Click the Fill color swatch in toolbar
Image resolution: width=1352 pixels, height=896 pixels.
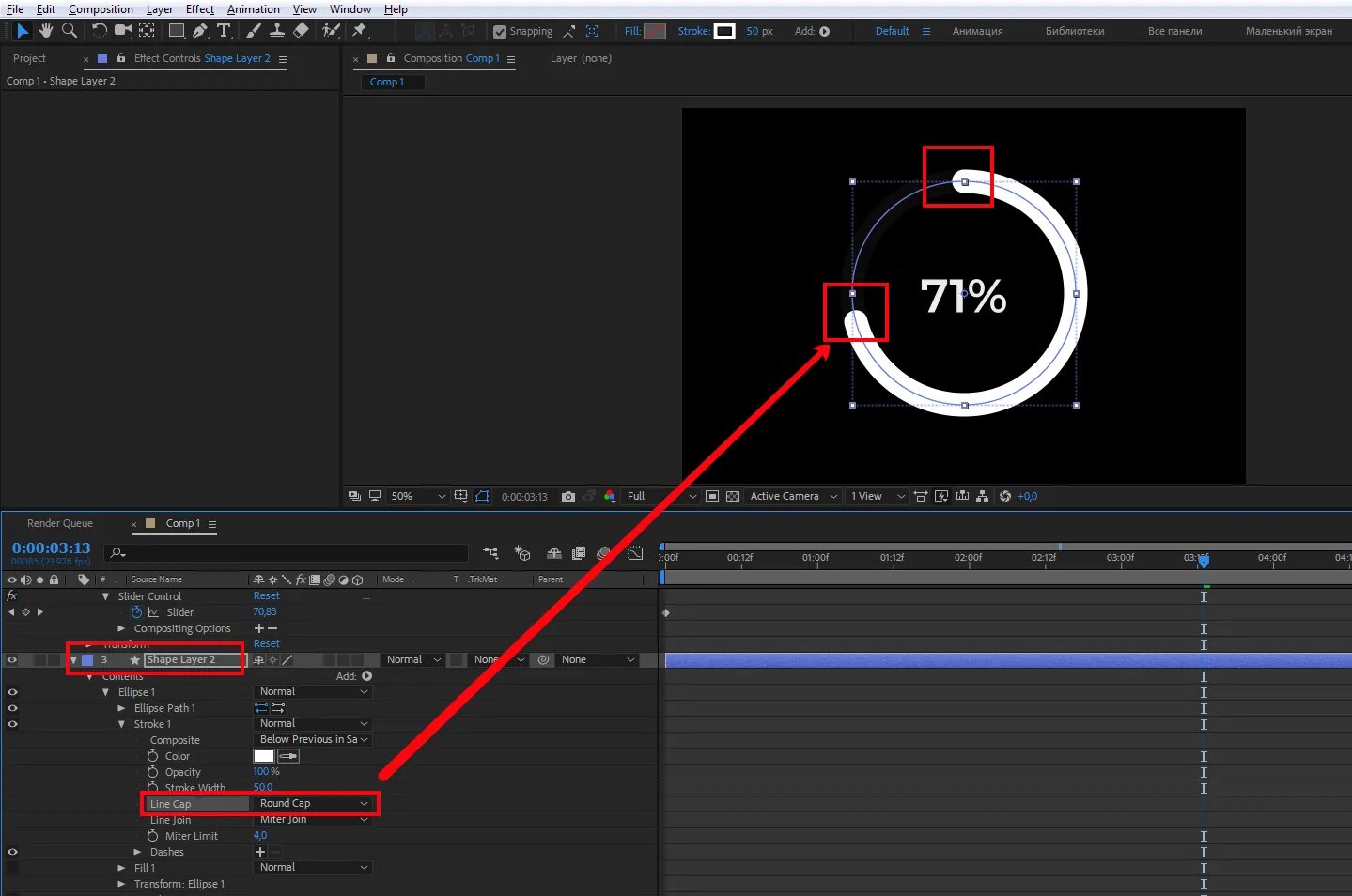pos(655,31)
